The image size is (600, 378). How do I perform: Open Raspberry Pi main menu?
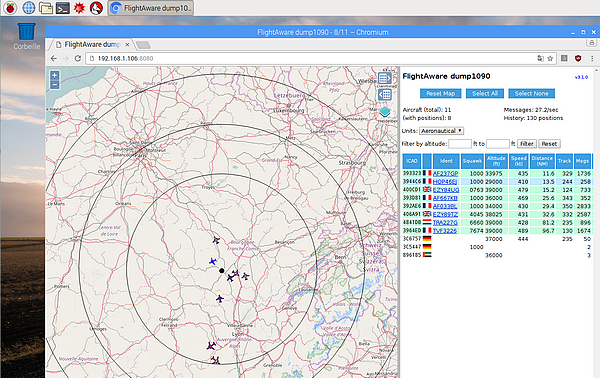click(x=10, y=8)
